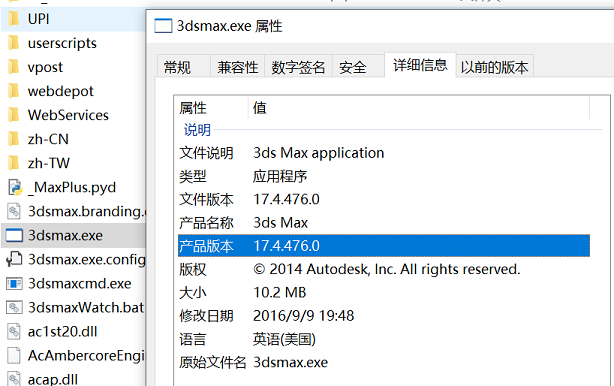
Task: Select the ac1st20.dll file icon
Action: pyautogui.click(x=14, y=332)
